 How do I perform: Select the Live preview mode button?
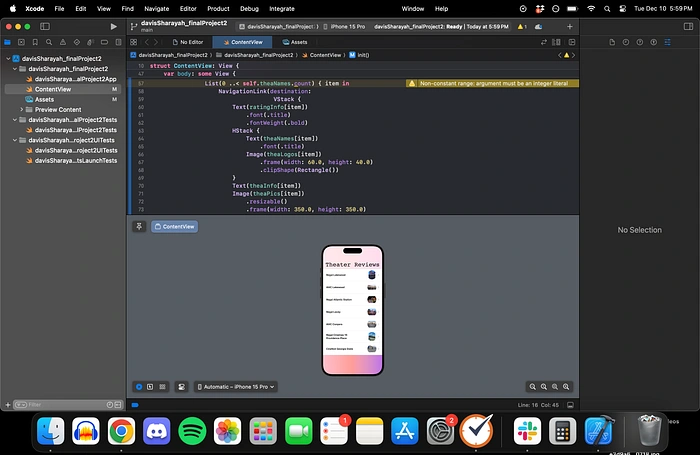(x=139, y=386)
